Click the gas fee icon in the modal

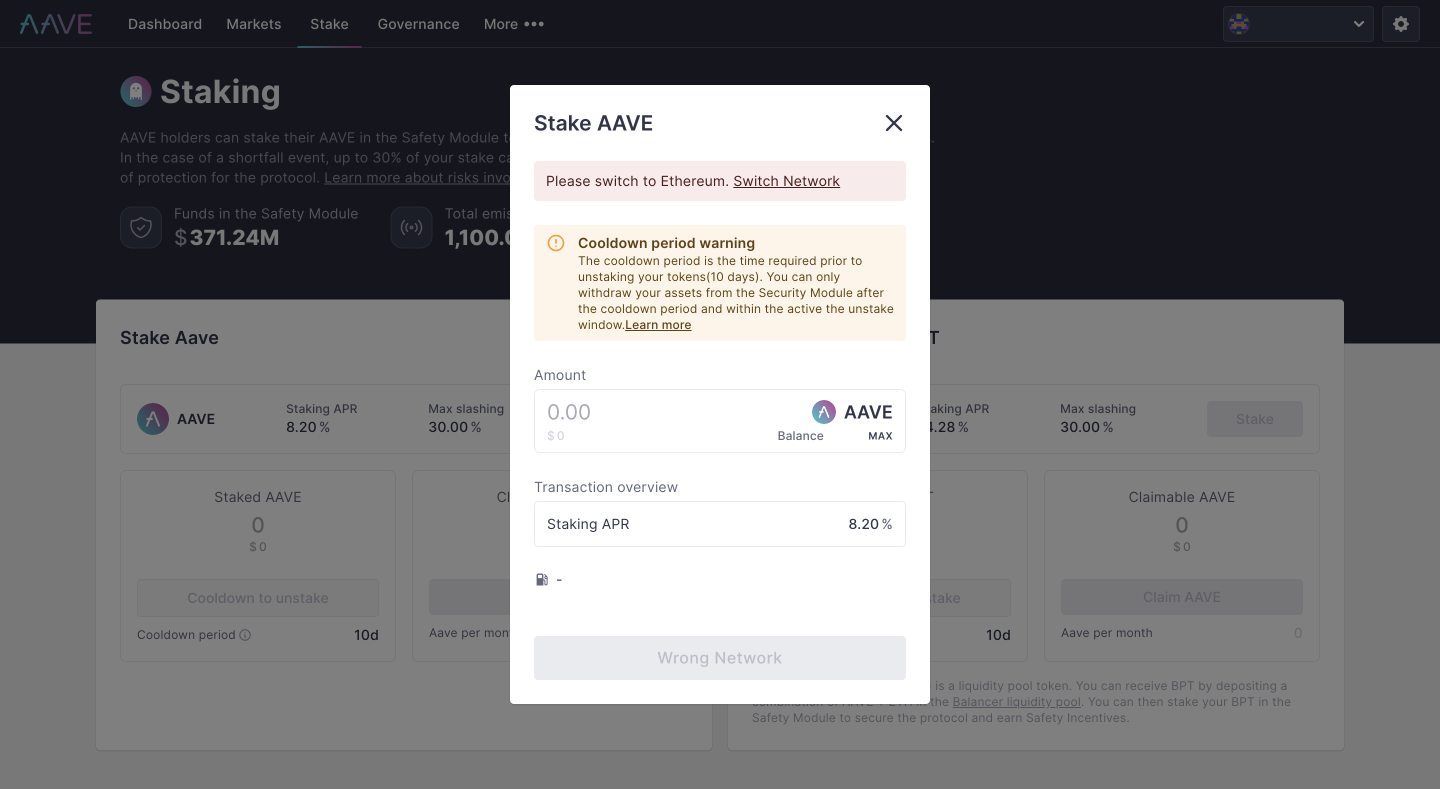tap(542, 579)
